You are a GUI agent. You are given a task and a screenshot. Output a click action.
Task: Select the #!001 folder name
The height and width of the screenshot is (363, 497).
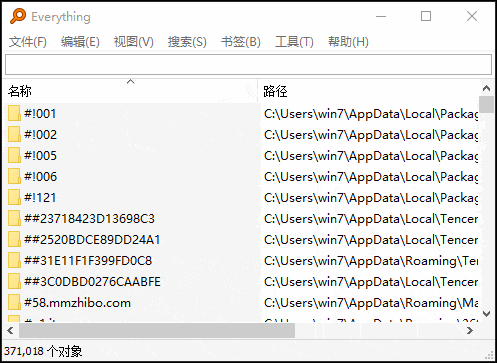(40, 114)
